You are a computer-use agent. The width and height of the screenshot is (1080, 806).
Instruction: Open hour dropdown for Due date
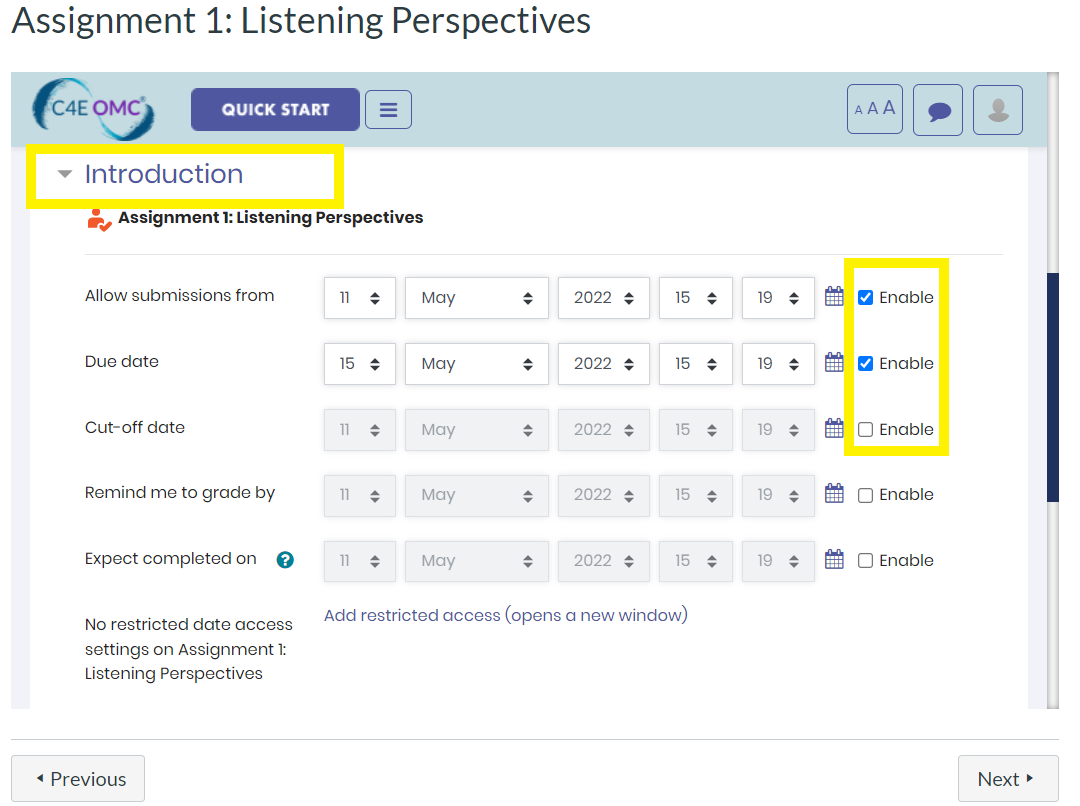point(696,364)
